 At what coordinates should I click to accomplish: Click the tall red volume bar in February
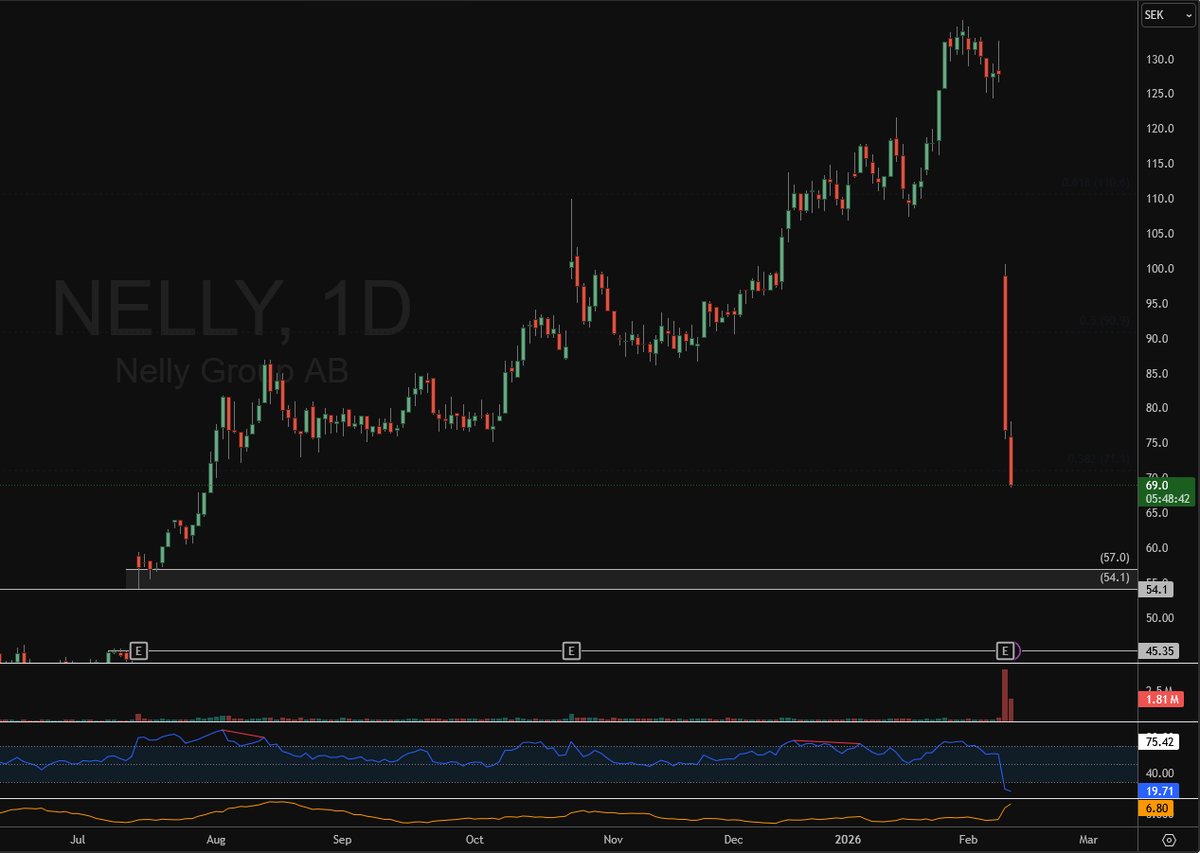1005,695
